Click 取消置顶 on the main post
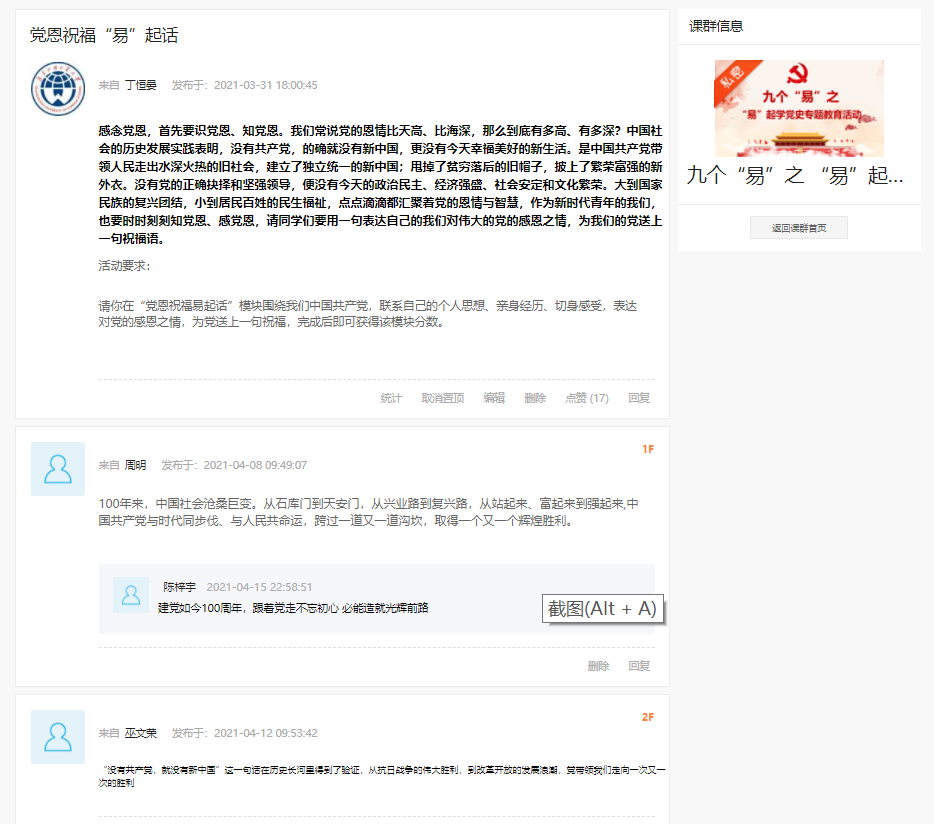 tap(443, 398)
